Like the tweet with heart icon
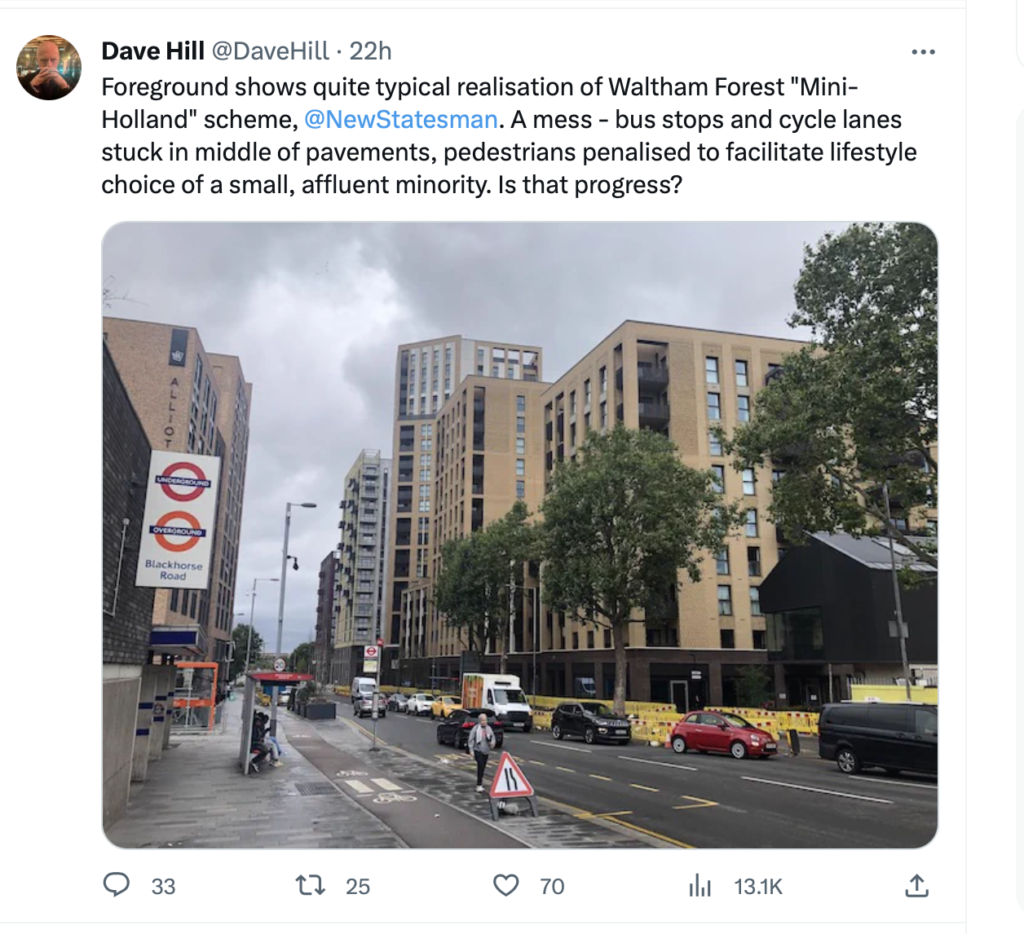The height and width of the screenshot is (934, 1024). point(505,886)
